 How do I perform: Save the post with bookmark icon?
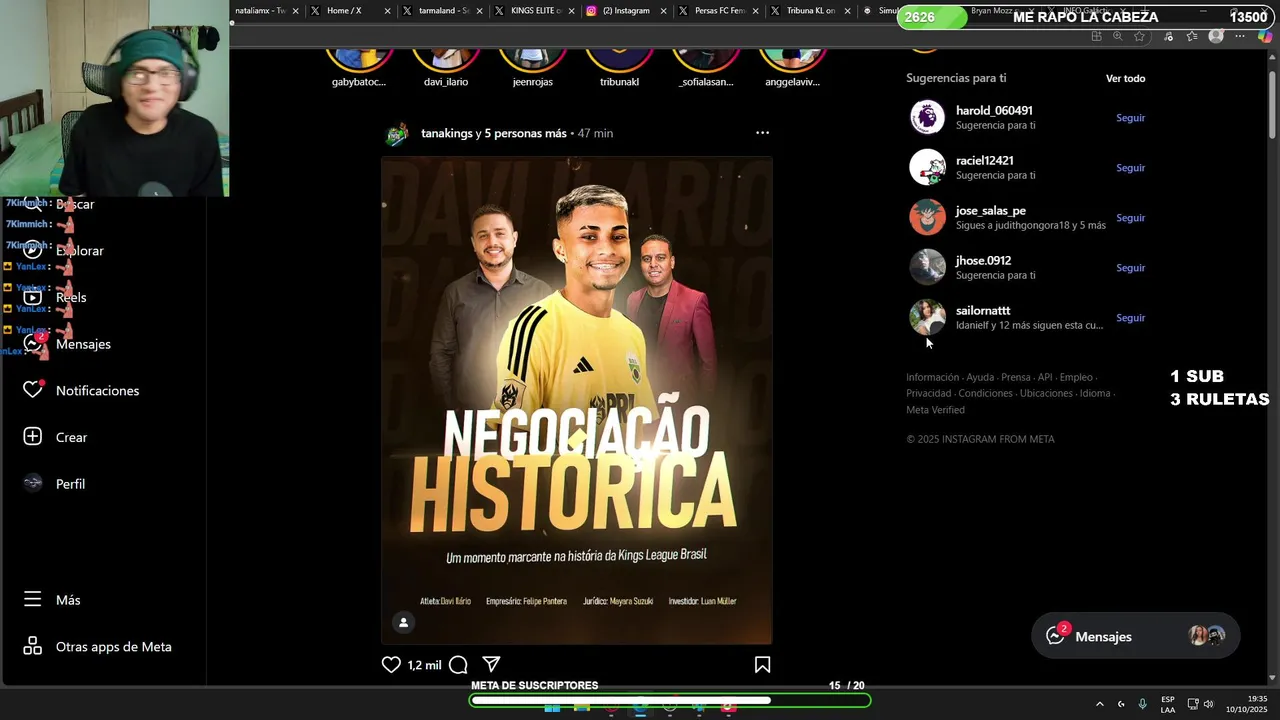pos(762,664)
